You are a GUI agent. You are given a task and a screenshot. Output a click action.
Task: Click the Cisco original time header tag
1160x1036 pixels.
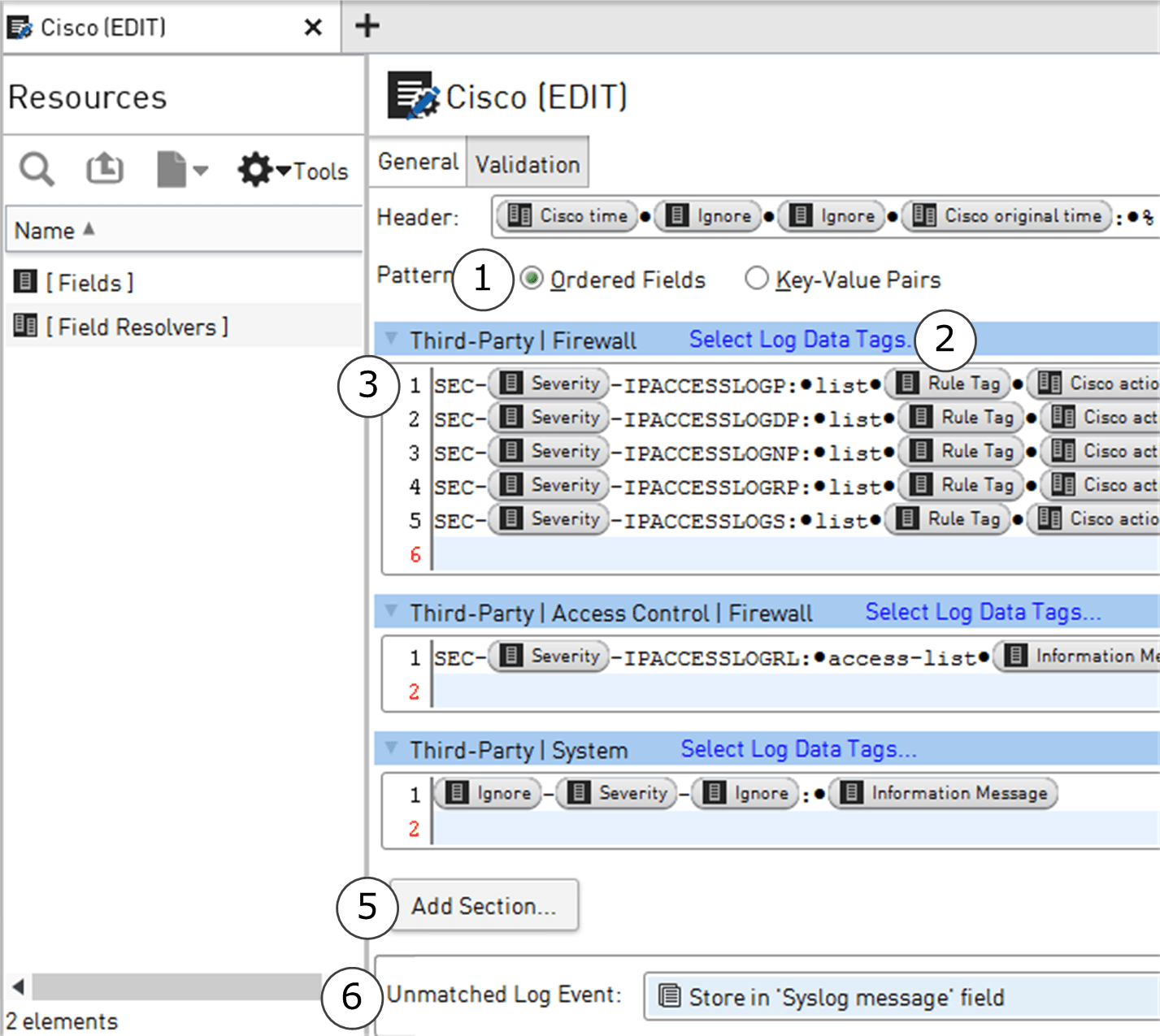pyautogui.click(x=1006, y=215)
